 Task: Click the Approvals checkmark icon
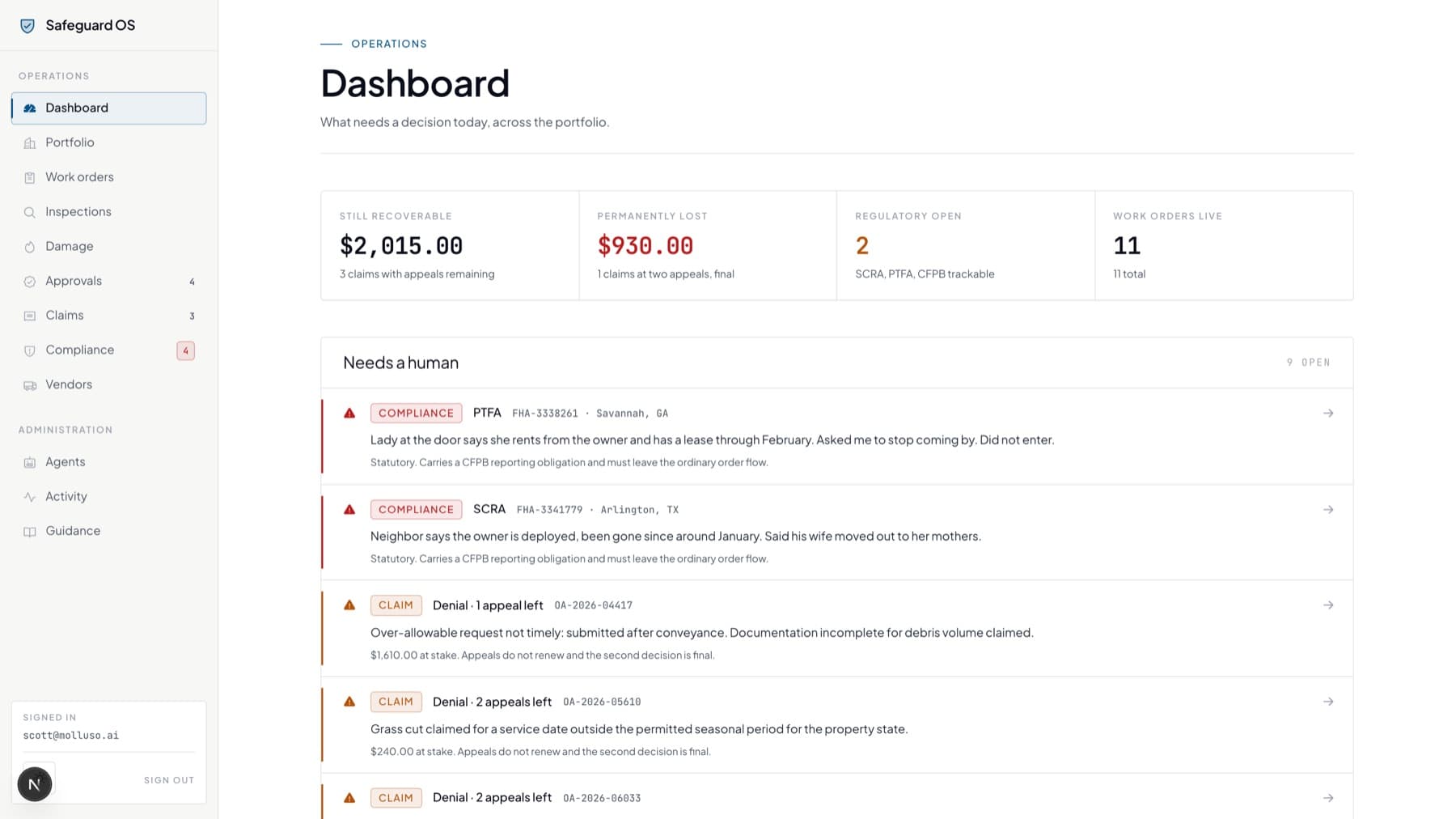(x=30, y=282)
